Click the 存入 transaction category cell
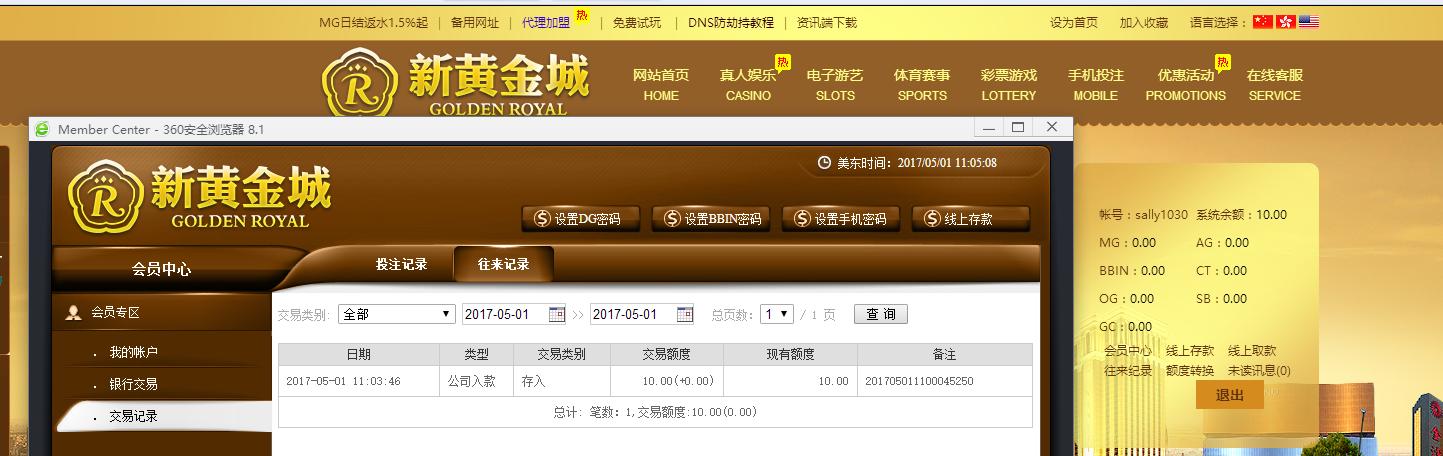Screen dimensions: 1443x456 562,382
